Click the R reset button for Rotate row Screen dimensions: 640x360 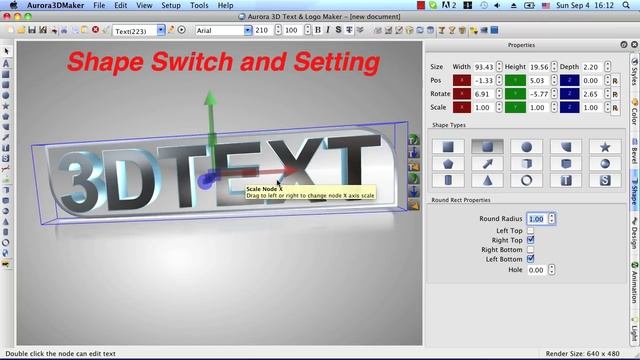point(615,94)
